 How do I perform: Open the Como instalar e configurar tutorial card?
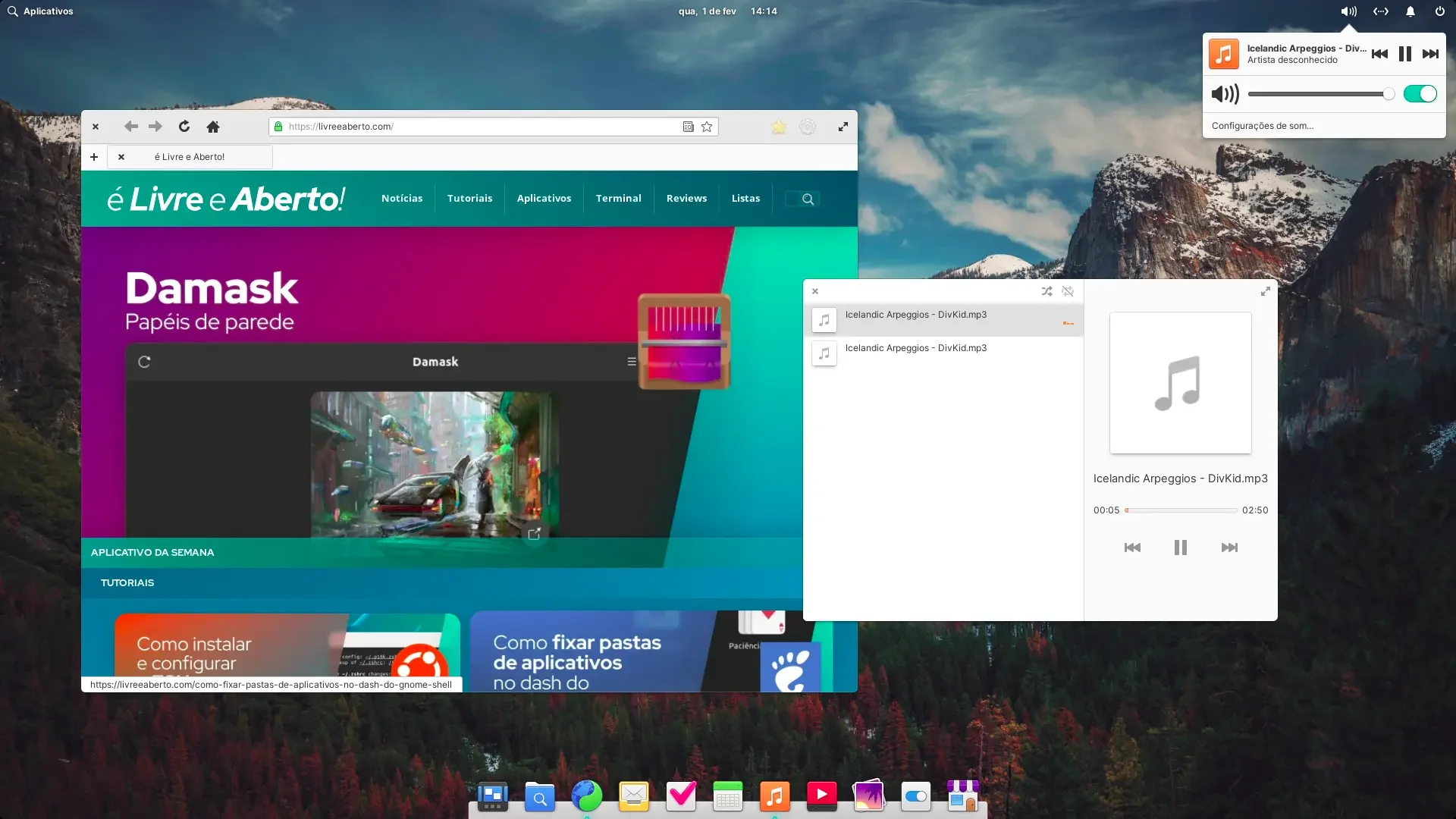[x=287, y=645]
